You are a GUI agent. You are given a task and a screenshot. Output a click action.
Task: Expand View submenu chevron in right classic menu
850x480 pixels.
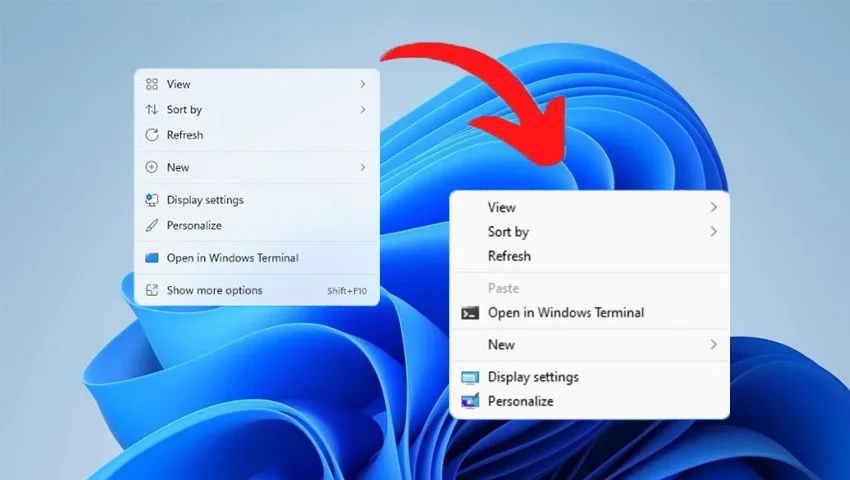713,207
